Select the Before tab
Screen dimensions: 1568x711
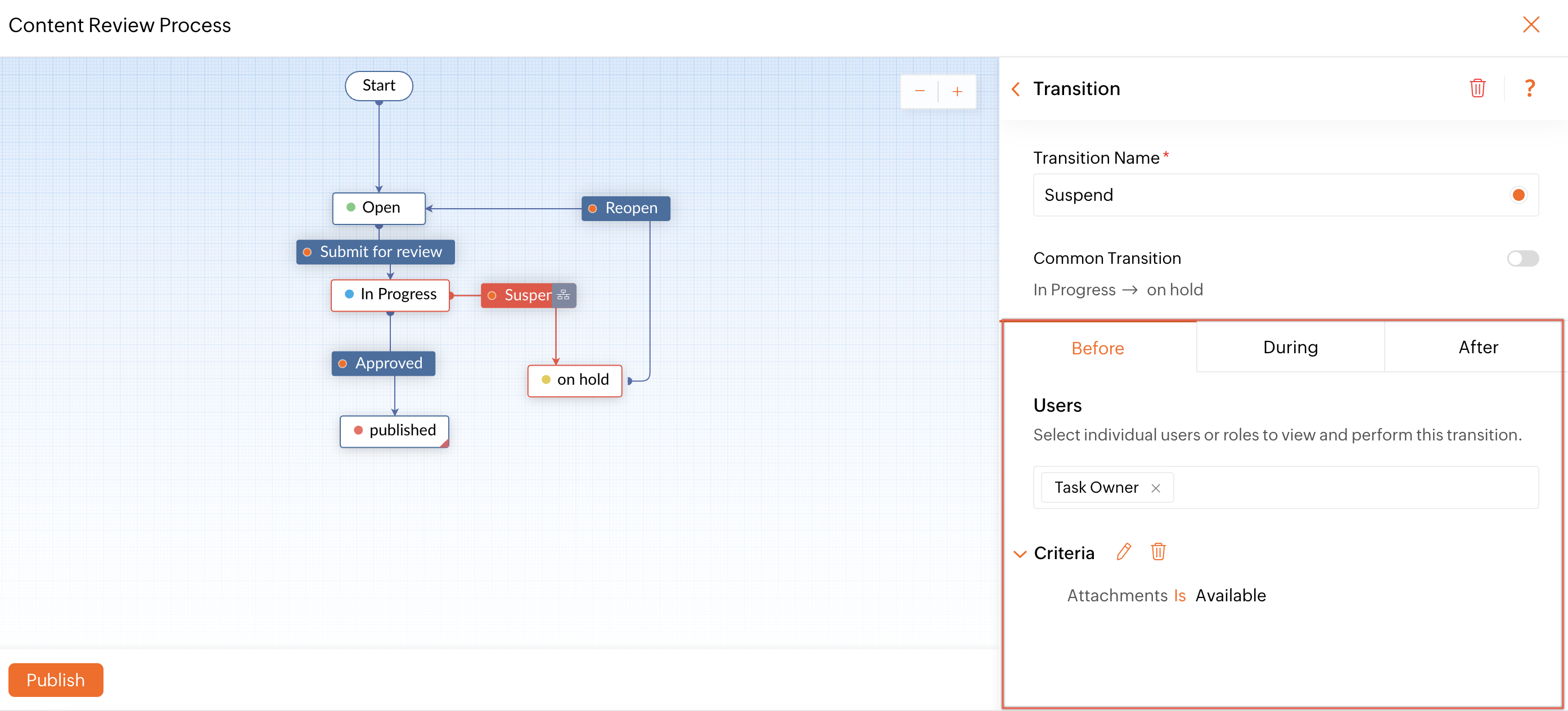point(1097,348)
